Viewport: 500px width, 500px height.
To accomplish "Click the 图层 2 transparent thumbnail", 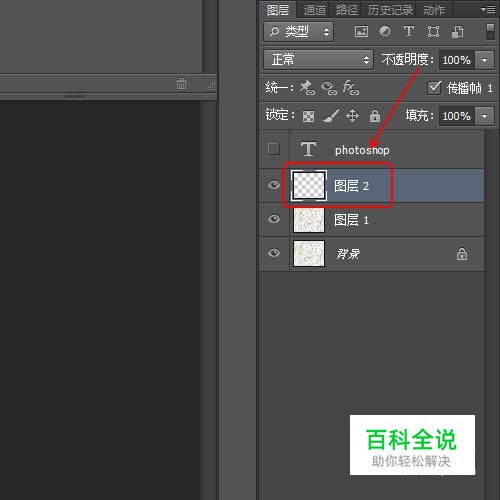I will [x=309, y=185].
